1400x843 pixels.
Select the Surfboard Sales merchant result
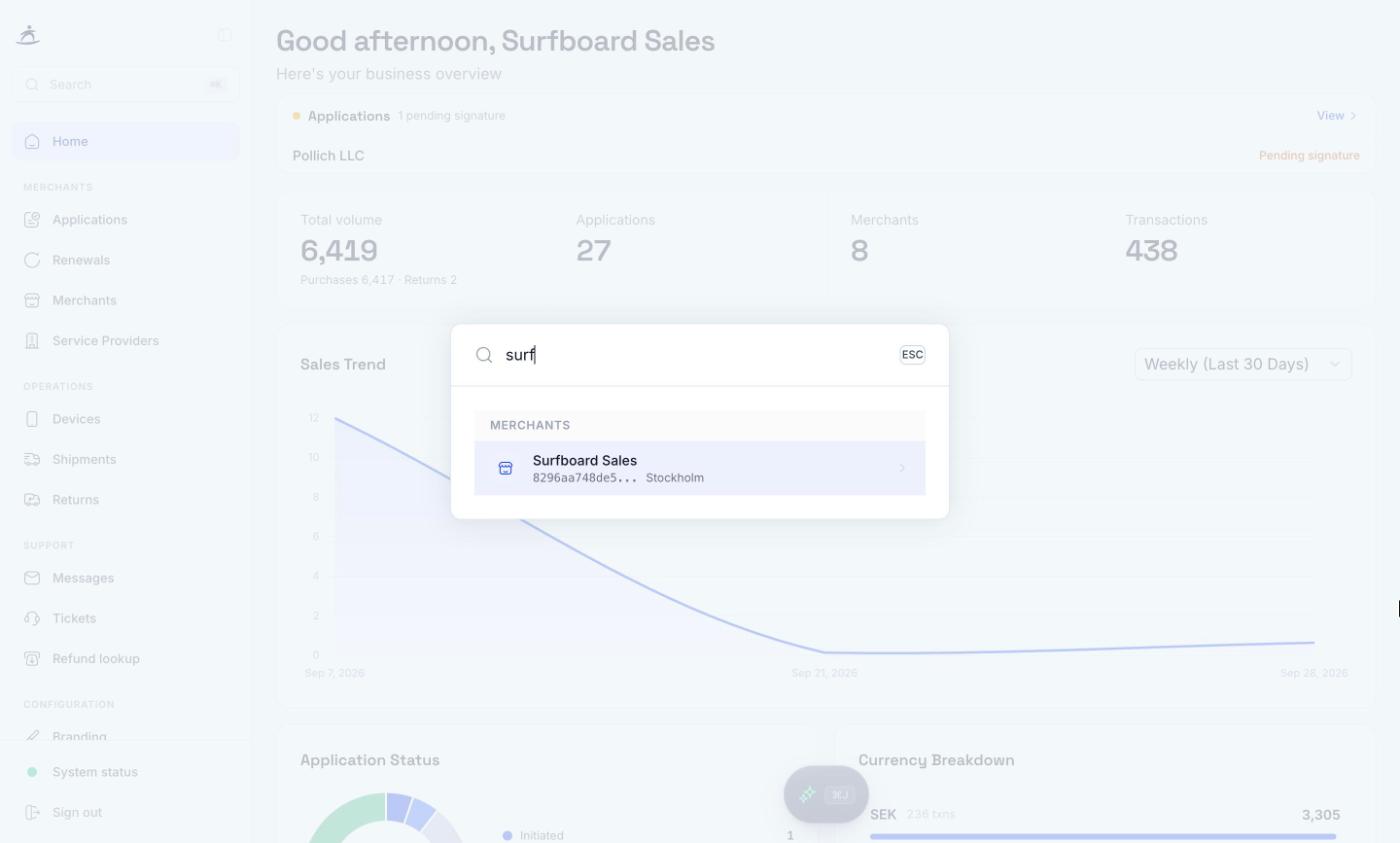[700, 468]
